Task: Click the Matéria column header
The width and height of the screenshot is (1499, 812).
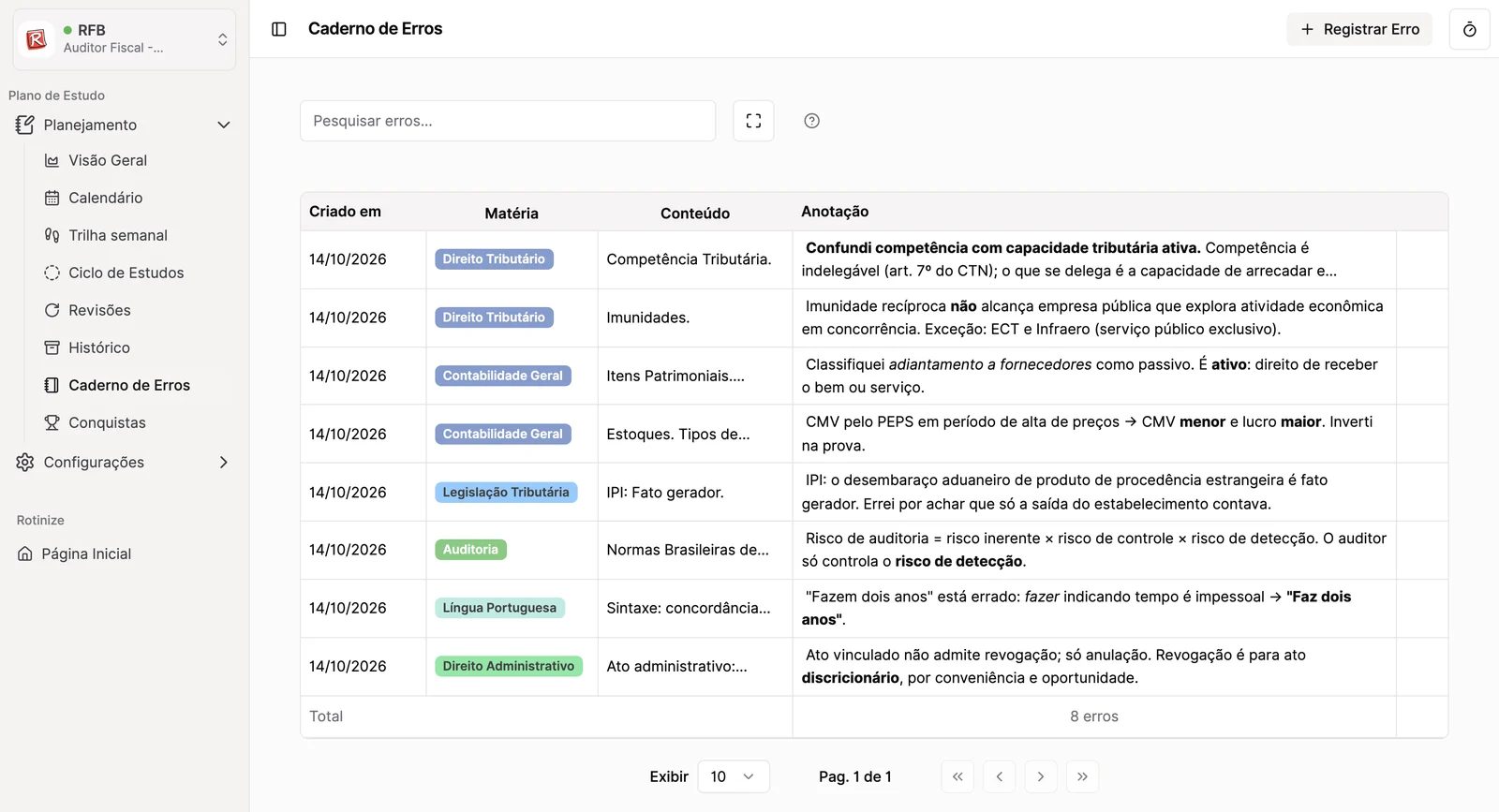Action: click(512, 214)
